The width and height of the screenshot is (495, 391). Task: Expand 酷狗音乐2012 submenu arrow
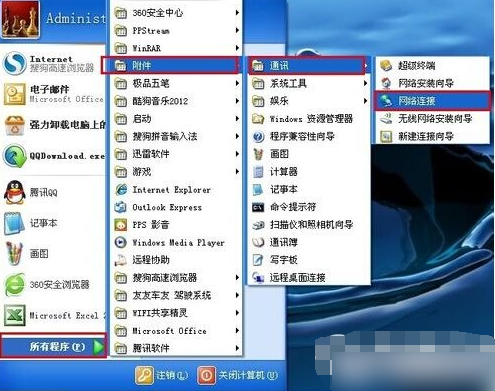coord(237,101)
